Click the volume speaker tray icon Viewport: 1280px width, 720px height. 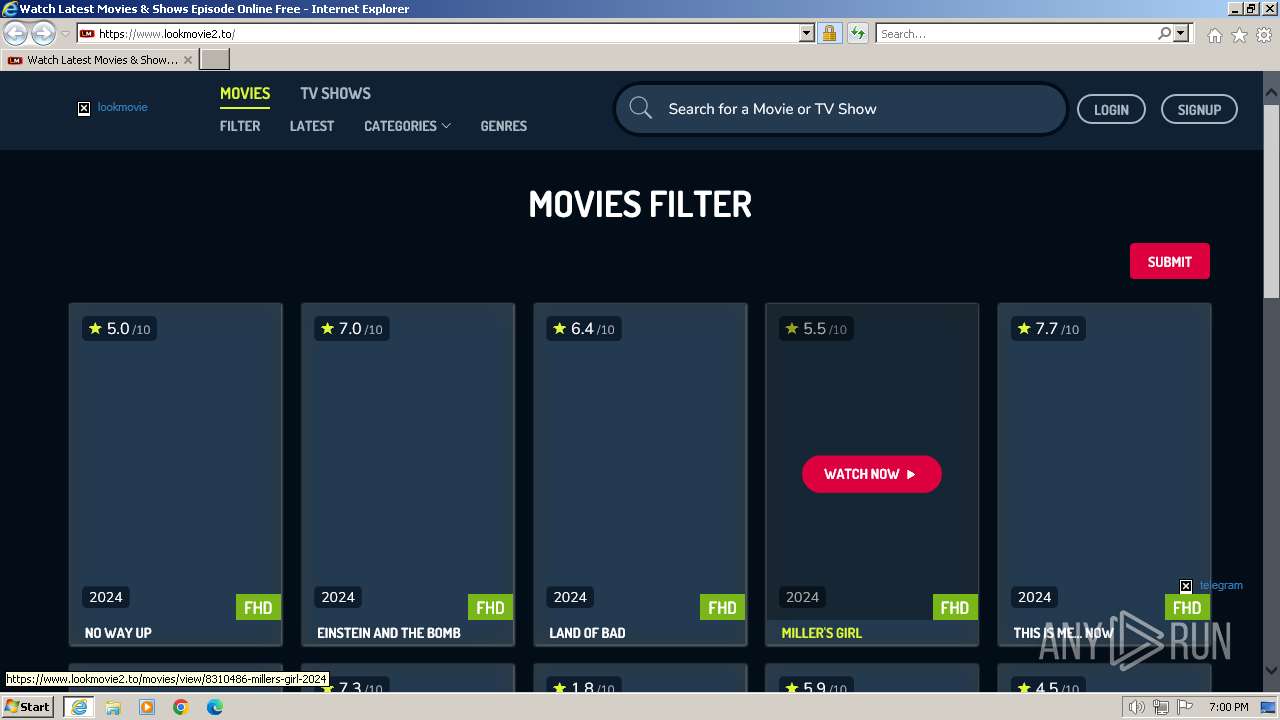[1137, 707]
